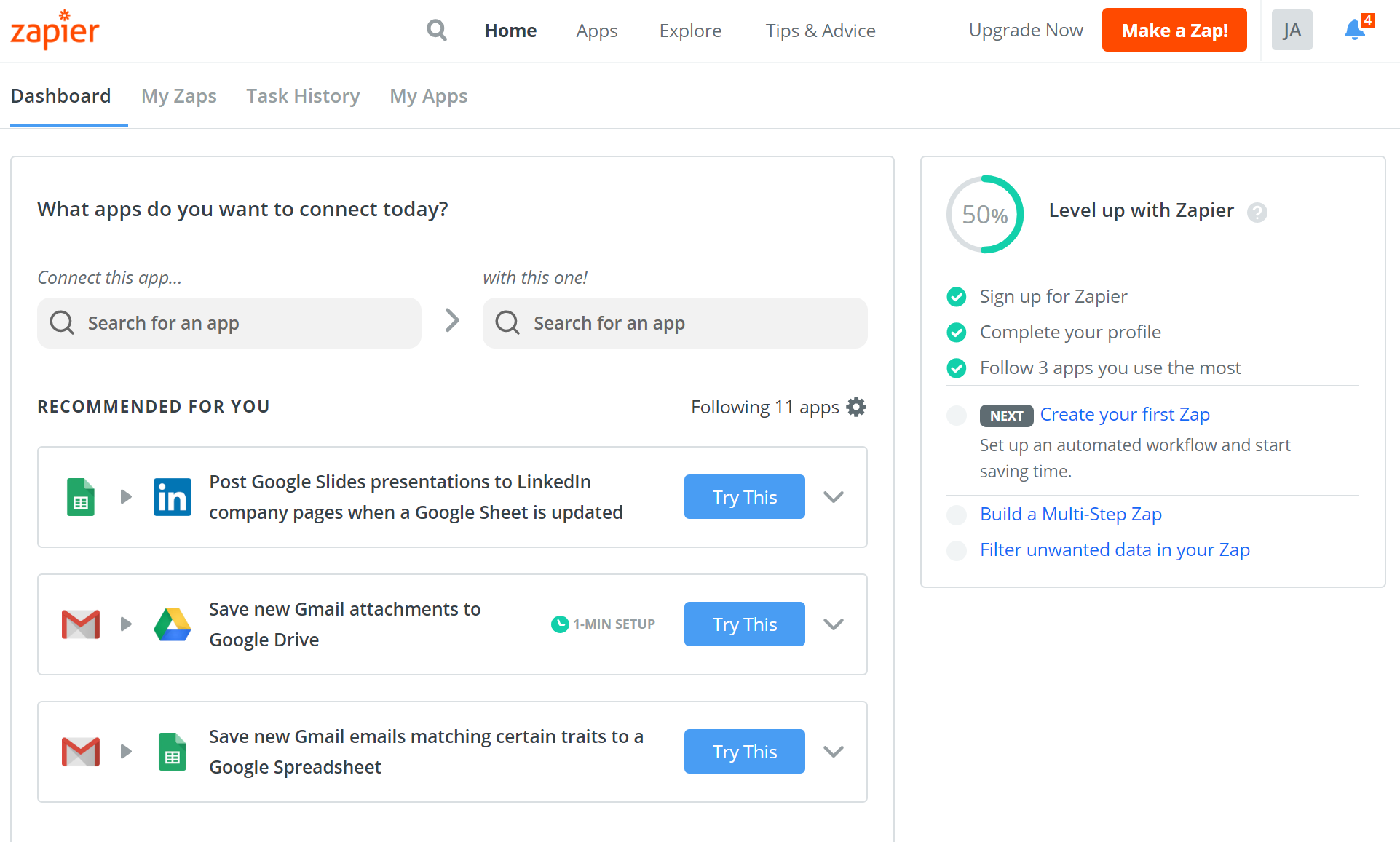Screen dimensions: 1400x842
Task: Click the Follow 3 apps checkmark
Action: pos(957,368)
